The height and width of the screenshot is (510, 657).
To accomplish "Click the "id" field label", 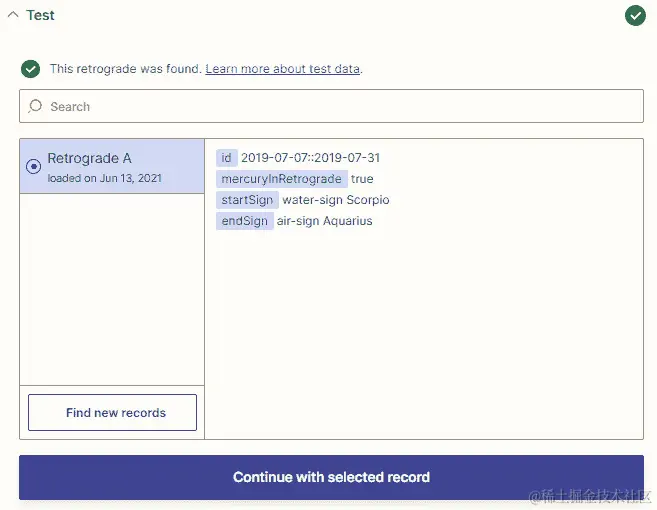I will [x=227, y=158].
